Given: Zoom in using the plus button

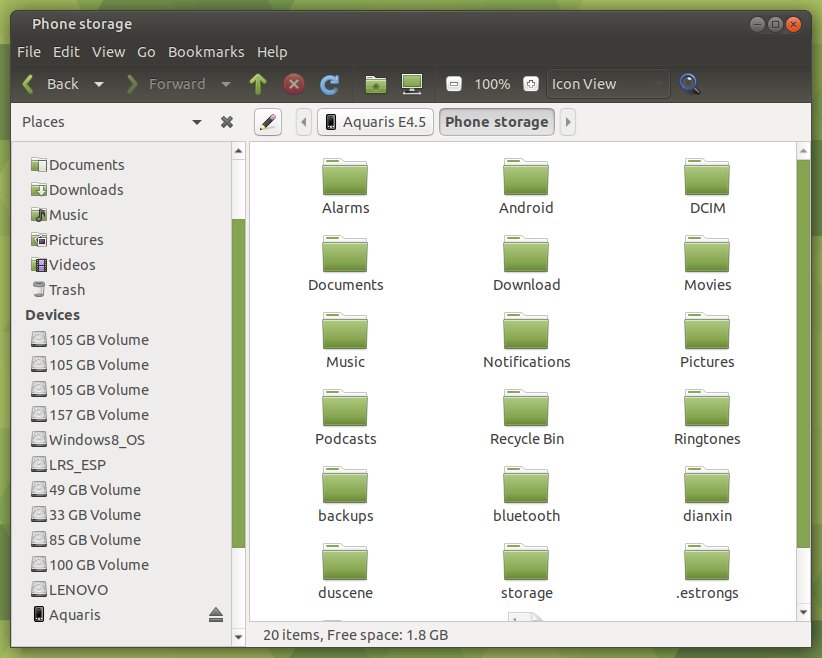Looking at the screenshot, I should coord(530,84).
